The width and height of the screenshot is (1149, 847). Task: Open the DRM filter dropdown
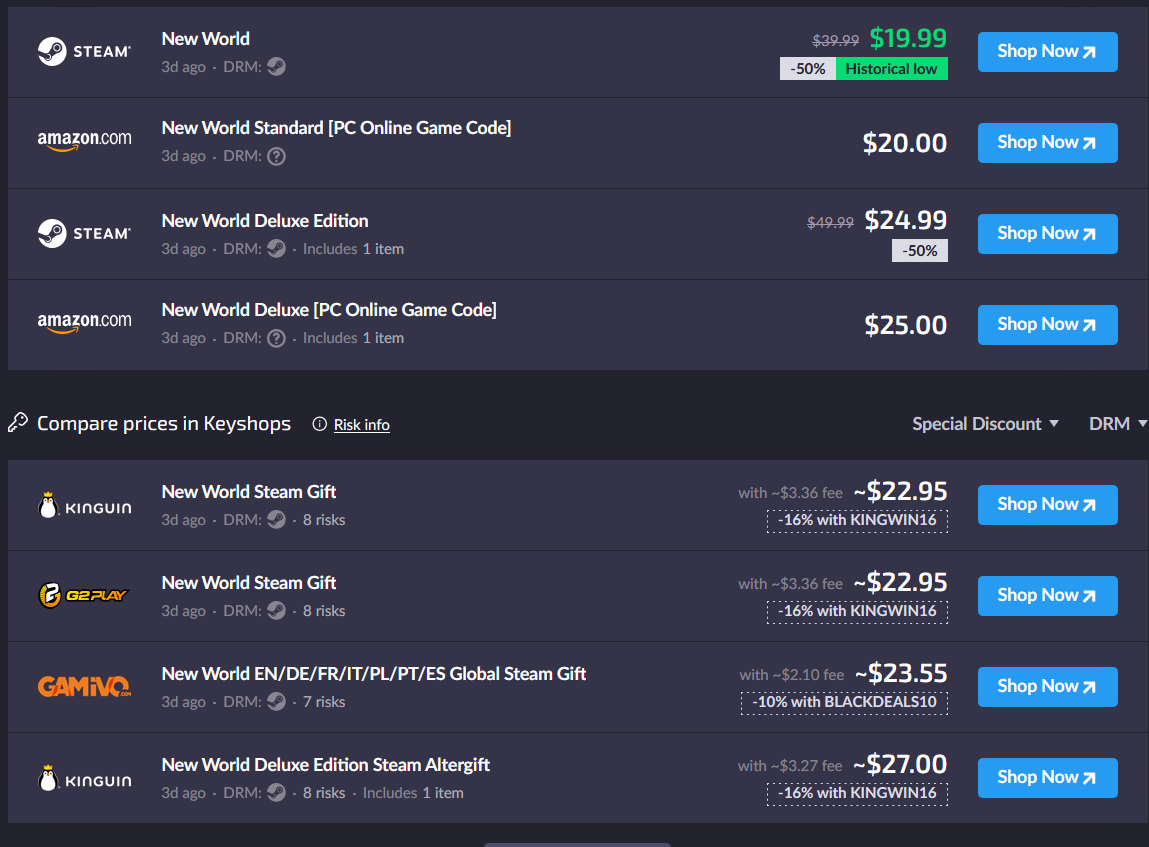pyautogui.click(x=1117, y=424)
